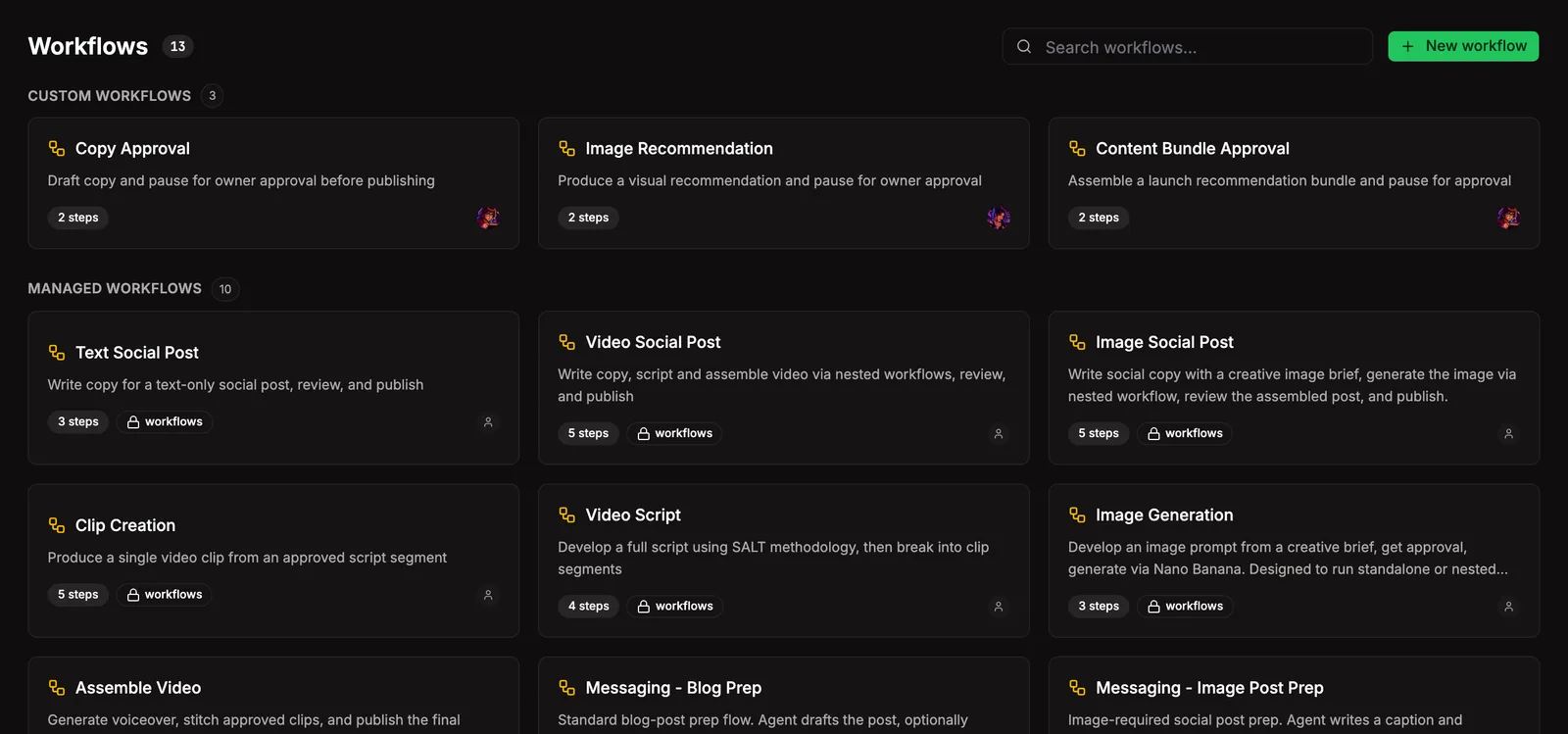Click the 2 steps badge on Content Bundle Approval

pyautogui.click(x=1099, y=218)
